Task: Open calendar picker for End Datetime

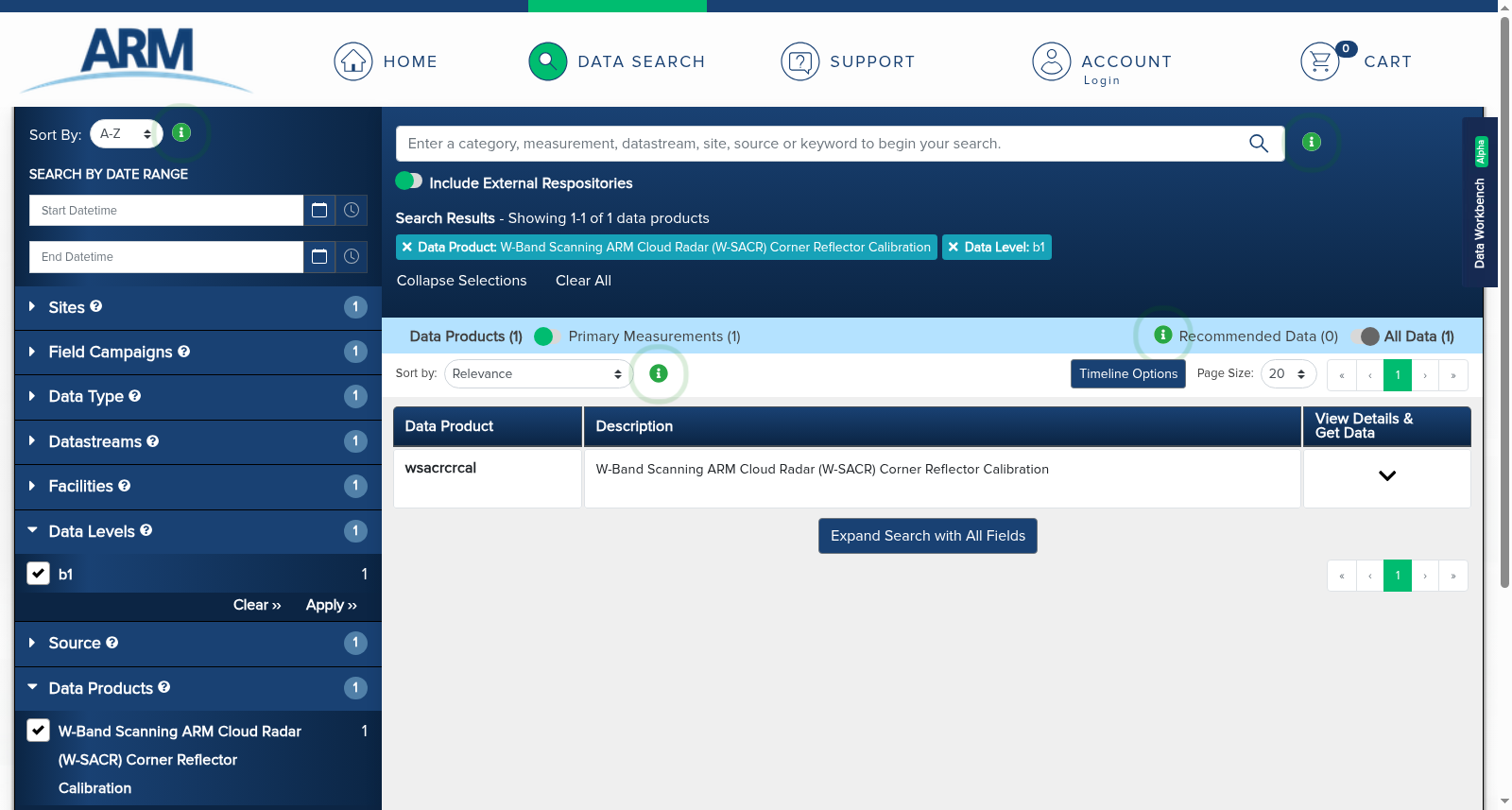Action: tap(319, 256)
